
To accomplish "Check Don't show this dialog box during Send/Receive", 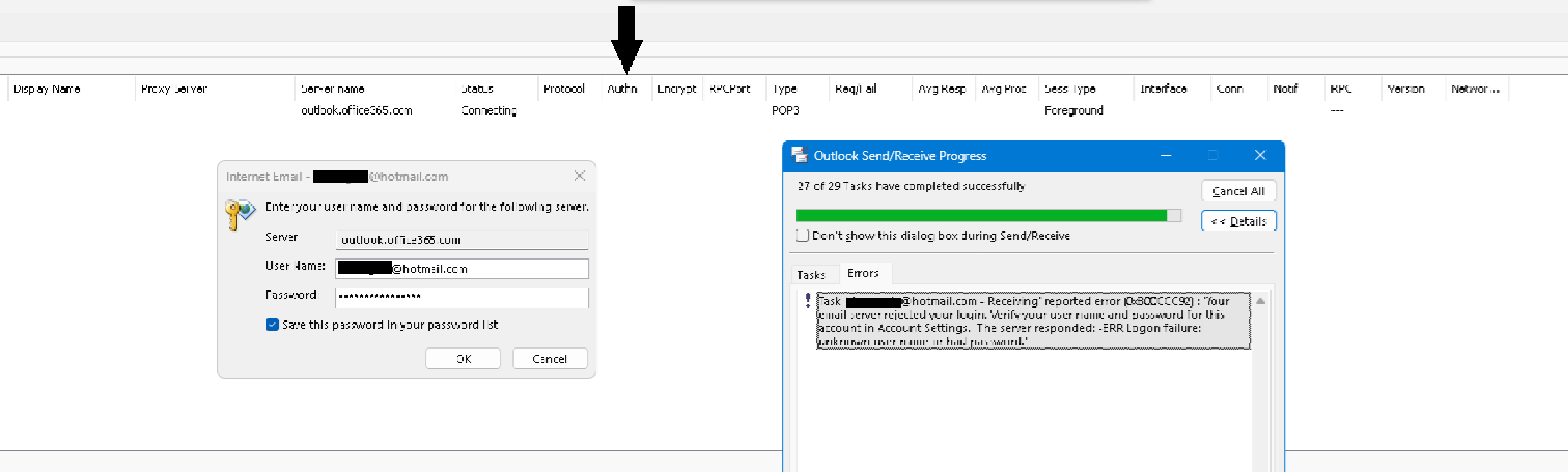I will pos(803,236).
